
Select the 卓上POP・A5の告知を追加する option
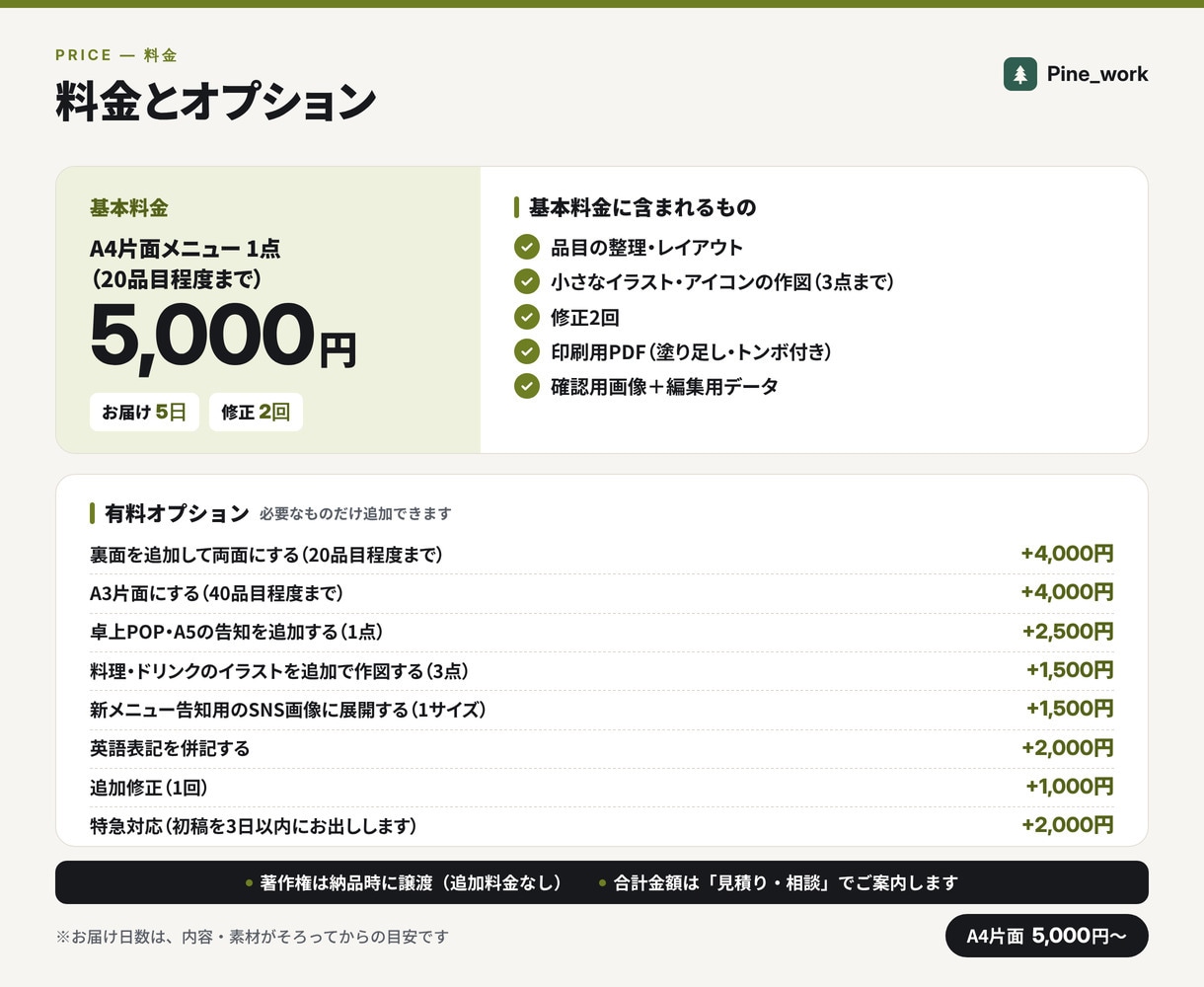pyautogui.click(x=602, y=632)
